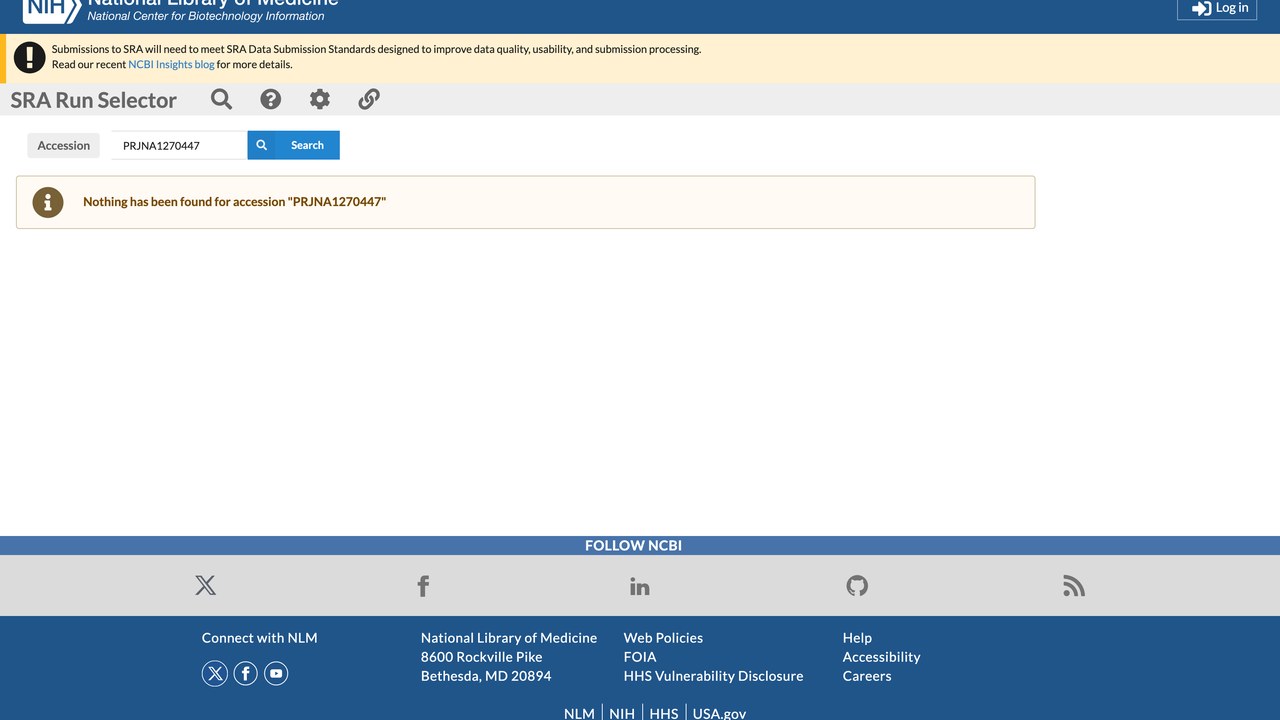The height and width of the screenshot is (720, 1280).
Task: Open the NCBI Insights blog link
Action: tap(171, 65)
